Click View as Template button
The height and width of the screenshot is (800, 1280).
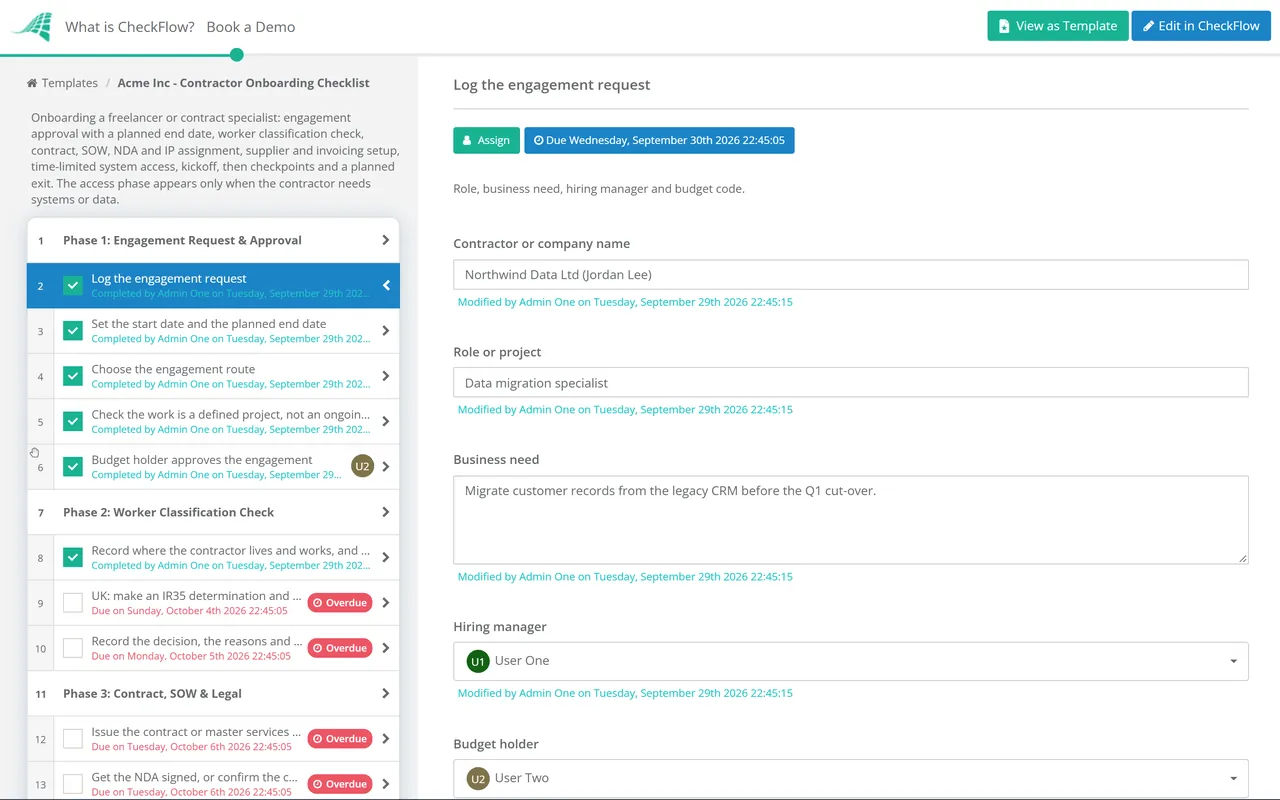click(x=1058, y=26)
